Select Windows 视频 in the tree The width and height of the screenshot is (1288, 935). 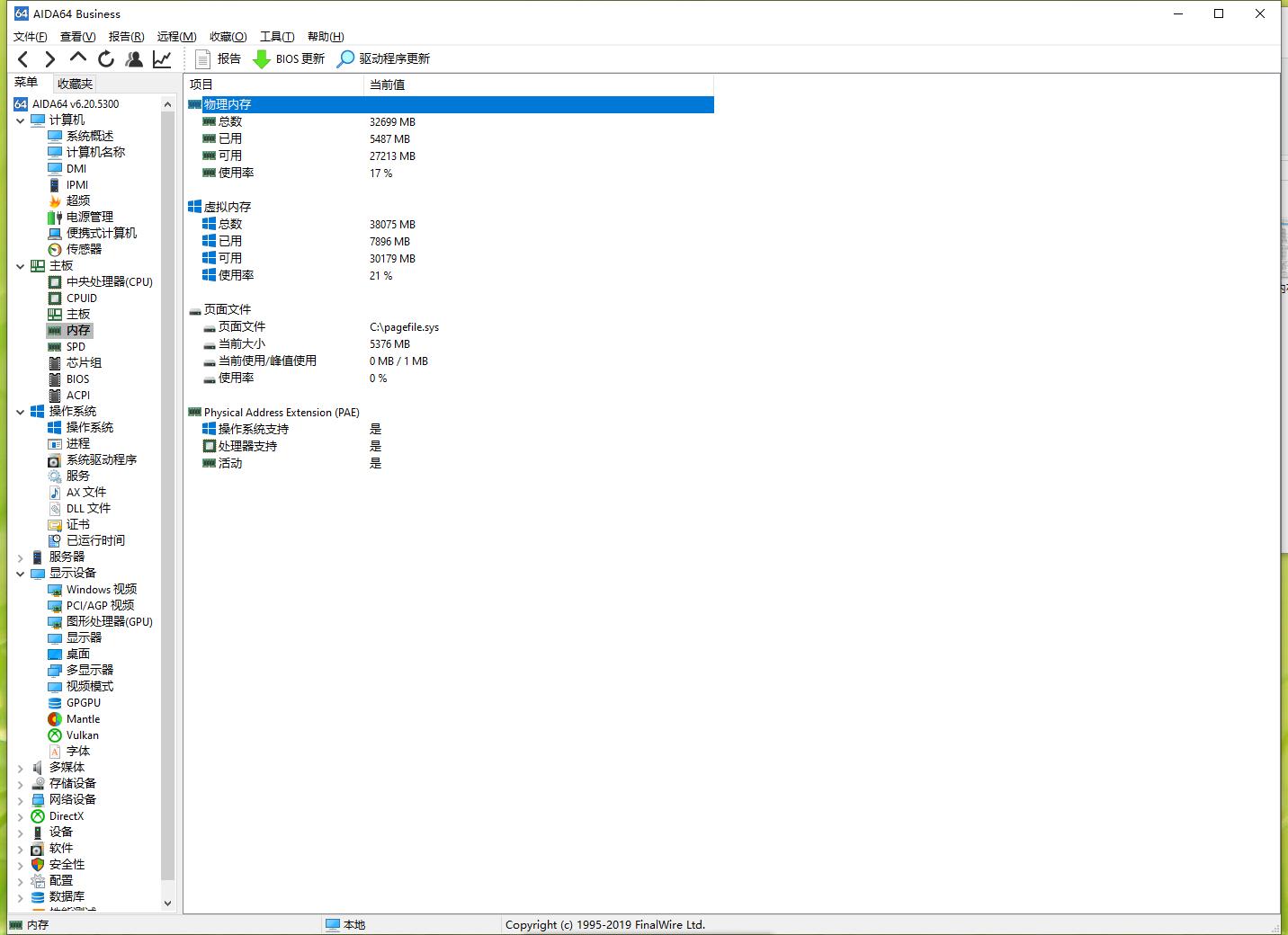[x=102, y=589]
